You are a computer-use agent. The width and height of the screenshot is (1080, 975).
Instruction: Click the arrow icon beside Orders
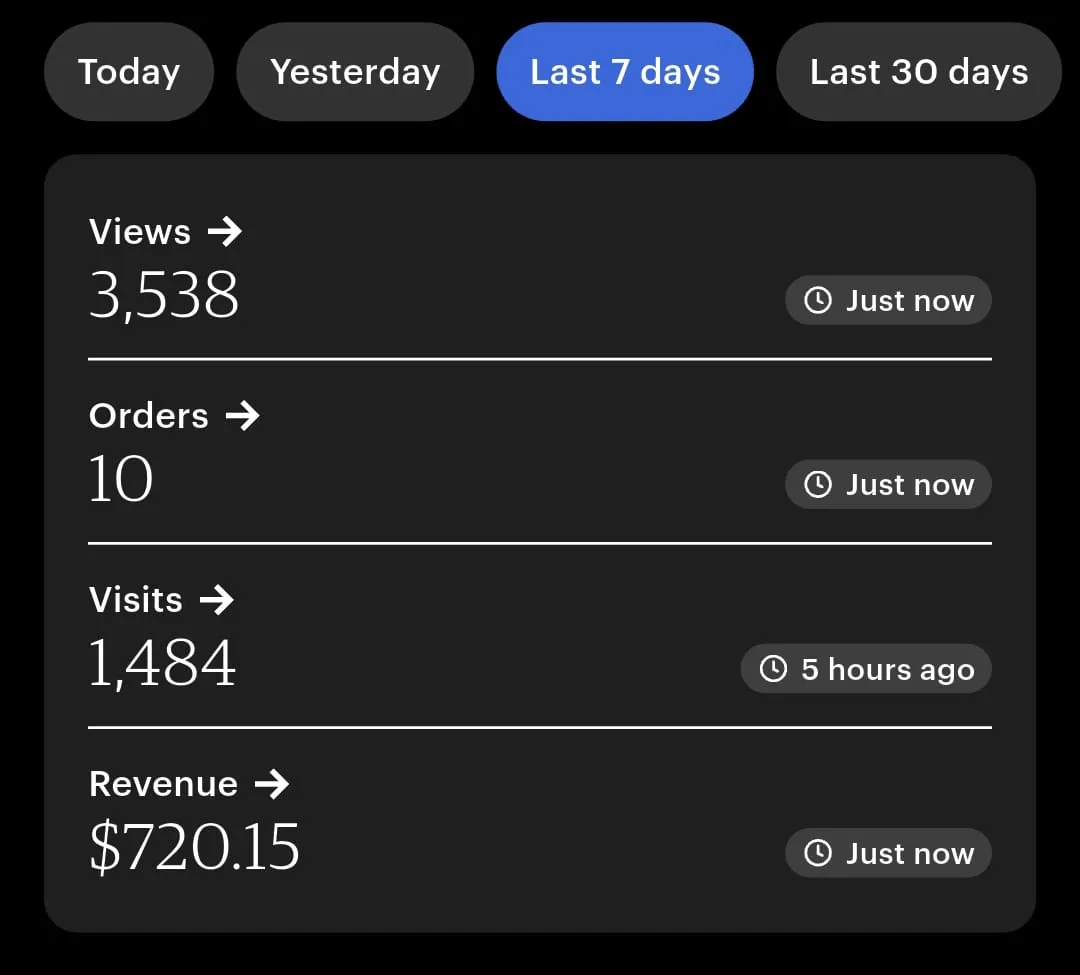[x=243, y=416]
